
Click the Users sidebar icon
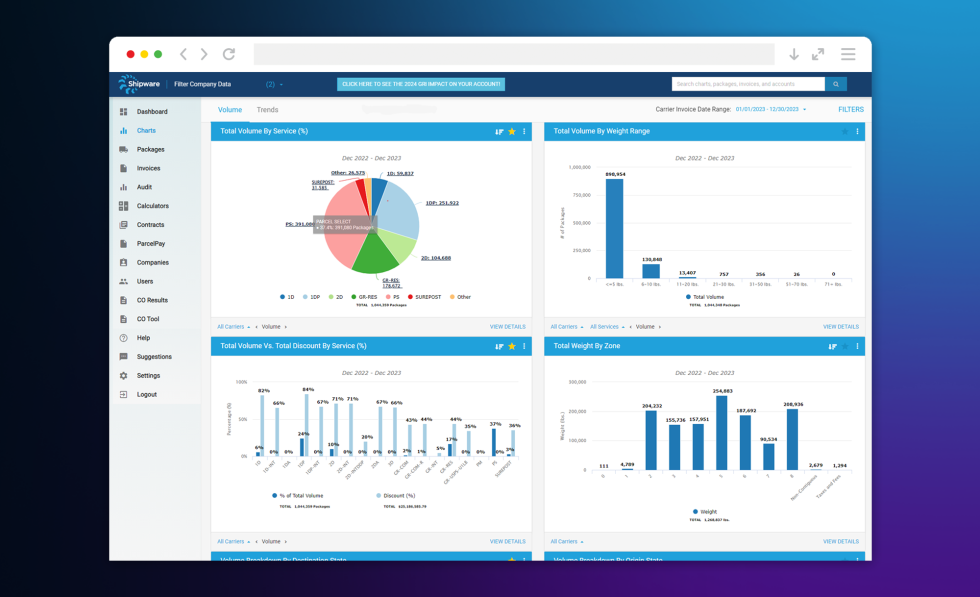pyautogui.click(x=124, y=282)
